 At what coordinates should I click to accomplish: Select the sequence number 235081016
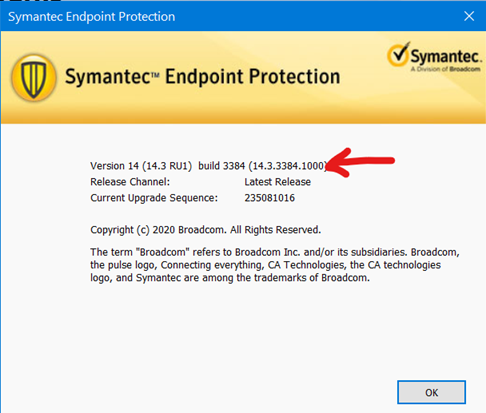[270, 198]
